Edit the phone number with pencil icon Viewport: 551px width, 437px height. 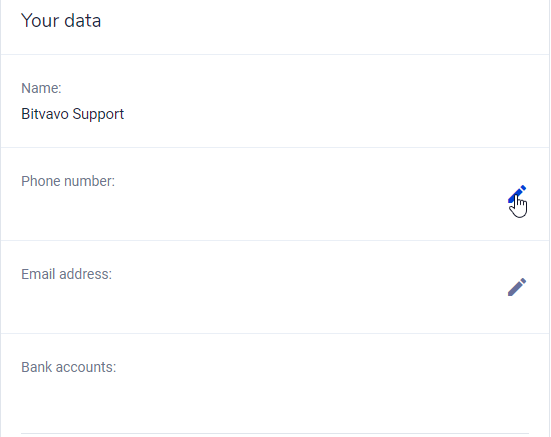point(517,194)
